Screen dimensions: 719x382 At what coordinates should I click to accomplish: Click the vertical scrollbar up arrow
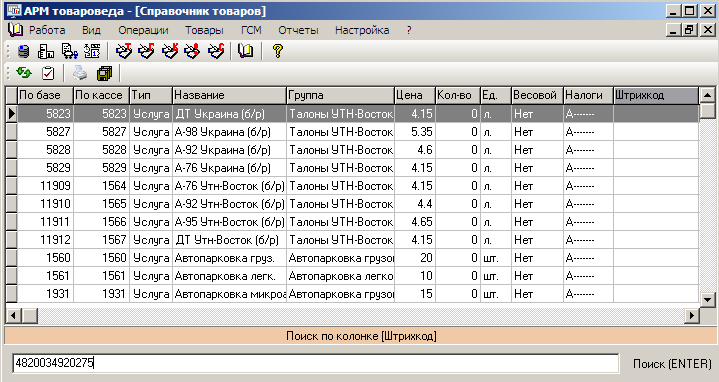pyautogui.click(x=708, y=95)
